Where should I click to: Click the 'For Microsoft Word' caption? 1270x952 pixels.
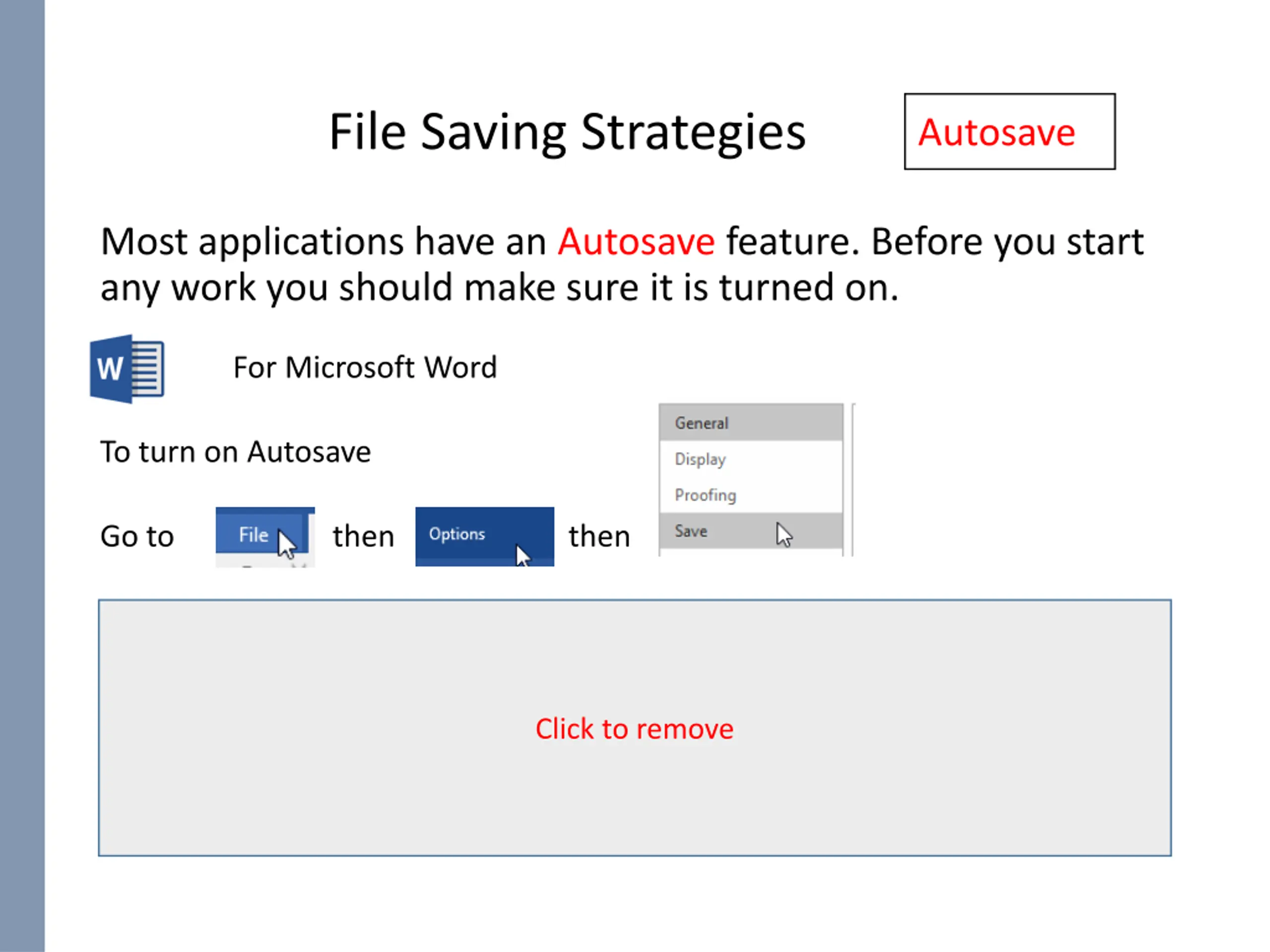(x=365, y=367)
